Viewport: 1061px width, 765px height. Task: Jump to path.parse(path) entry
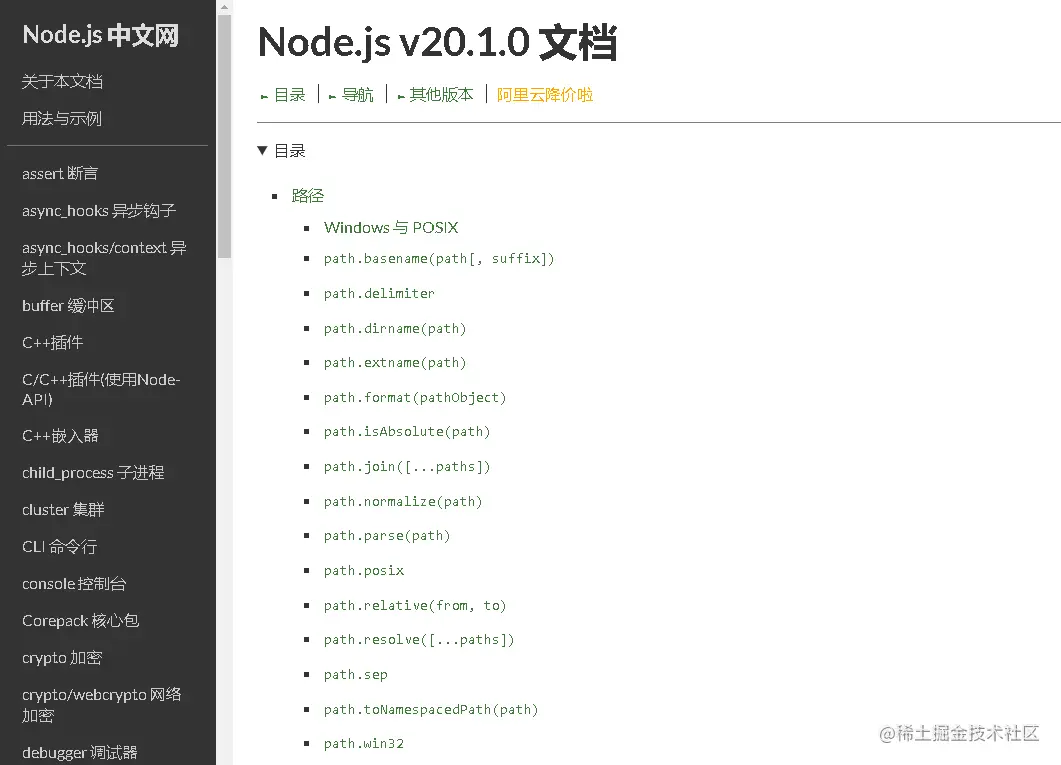[x=387, y=536]
